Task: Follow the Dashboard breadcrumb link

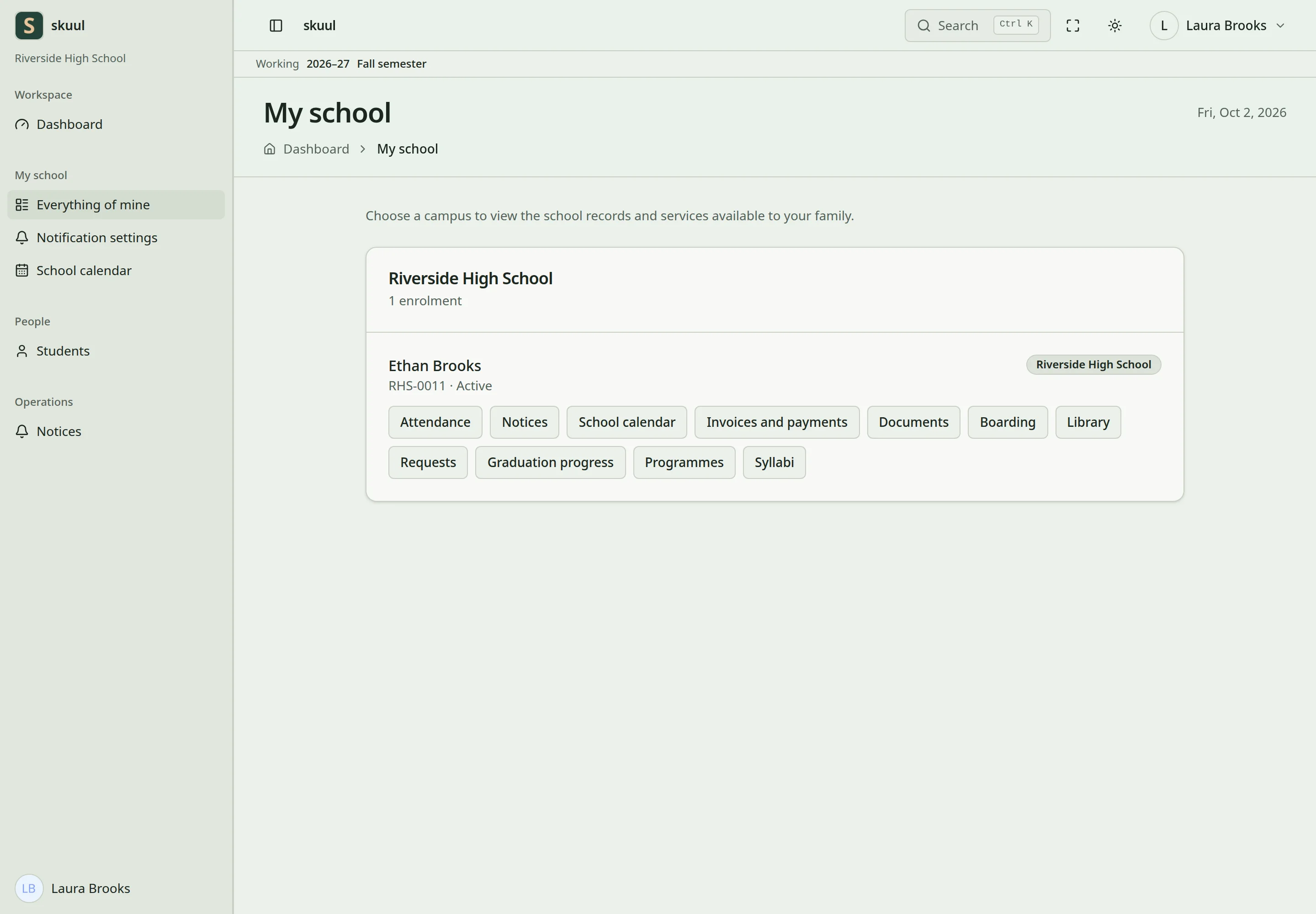Action: coord(316,149)
